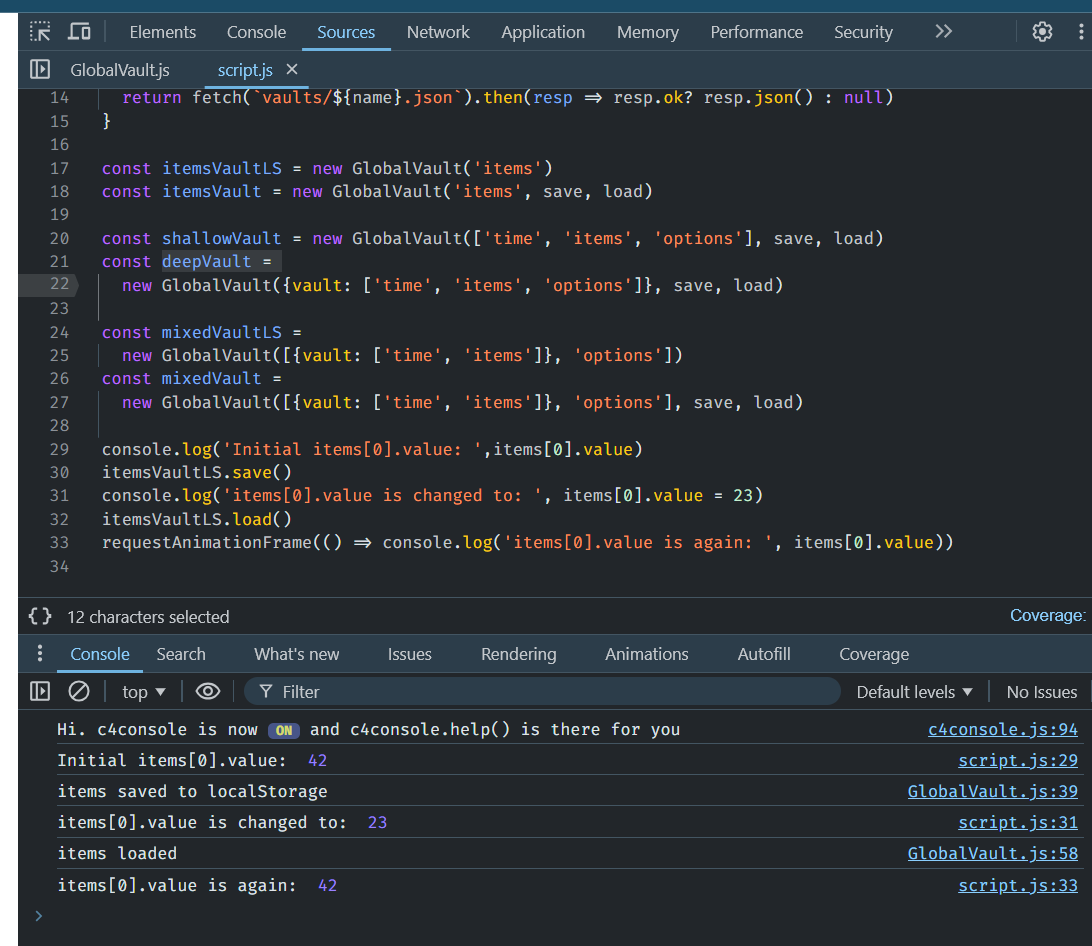Click itemsVaultLS.load() call on line 32
Screen dimensions: 1092x946
click(196, 519)
